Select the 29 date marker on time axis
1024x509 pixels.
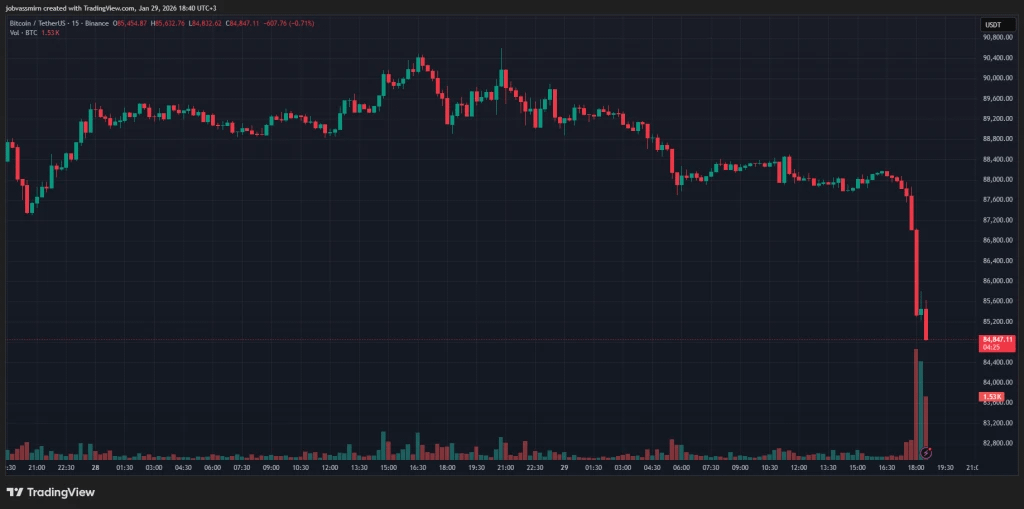pyautogui.click(x=564, y=467)
